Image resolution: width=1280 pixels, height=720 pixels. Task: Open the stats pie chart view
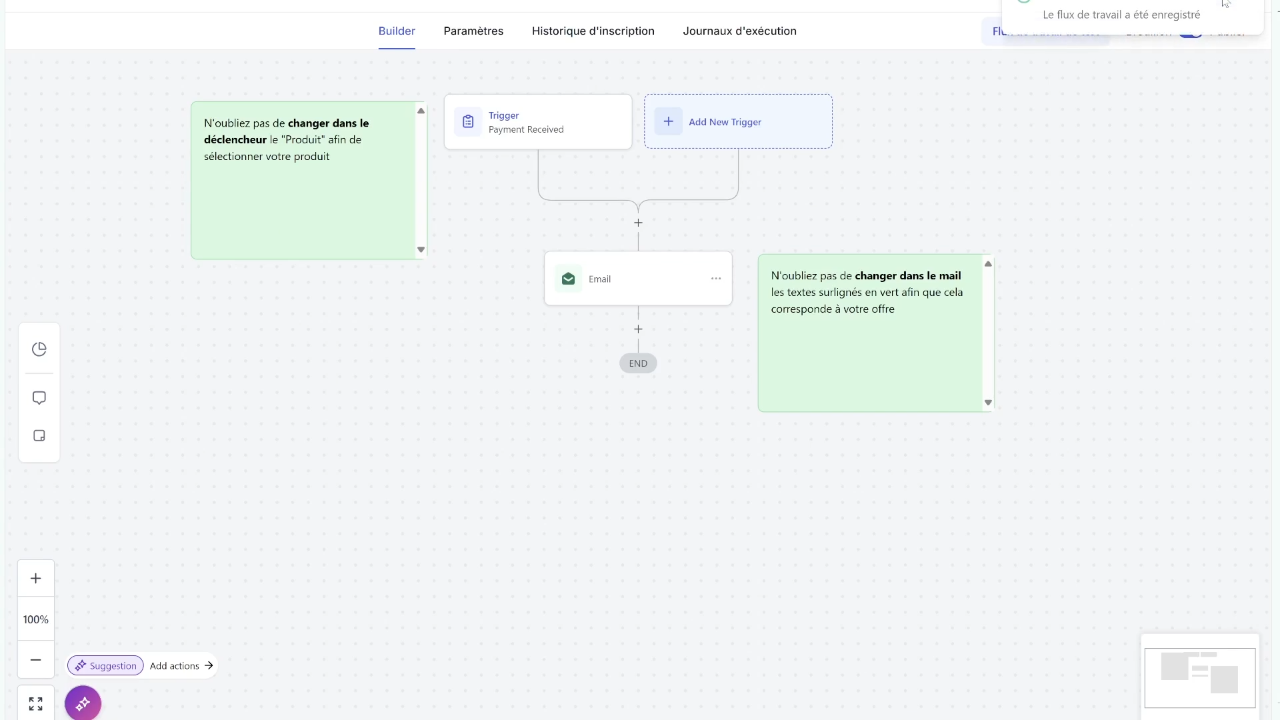39,349
